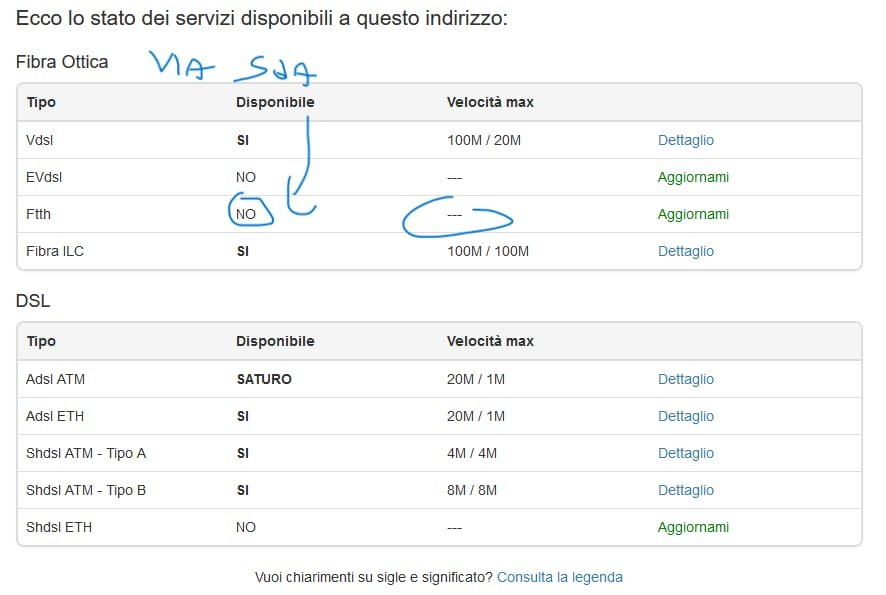
Task: Click Aggiornami link in Ftth row
Action: click(693, 214)
